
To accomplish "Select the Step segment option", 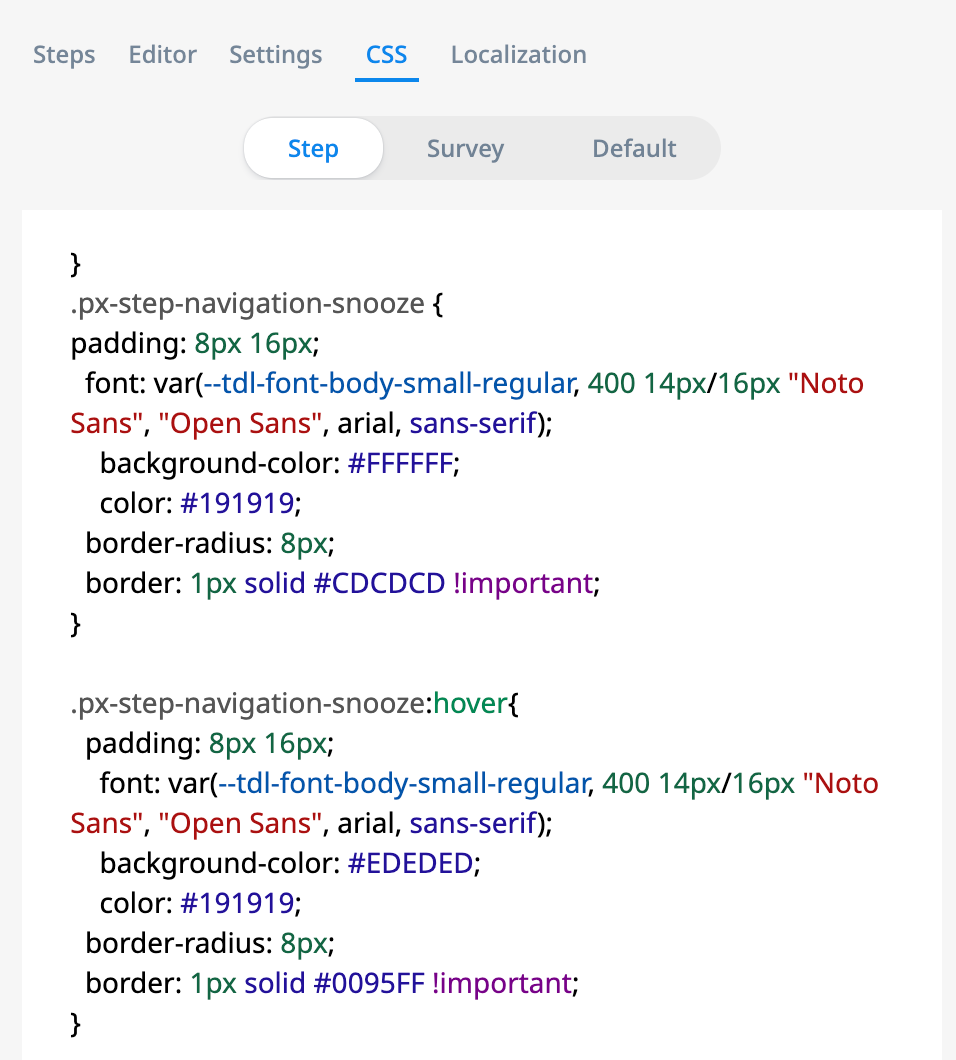I will tap(313, 148).
